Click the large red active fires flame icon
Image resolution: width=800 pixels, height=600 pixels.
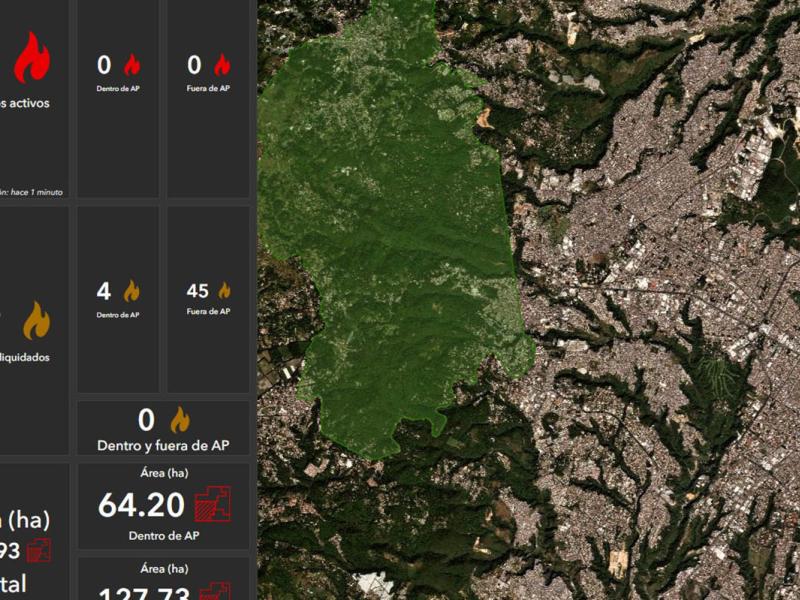(32, 58)
